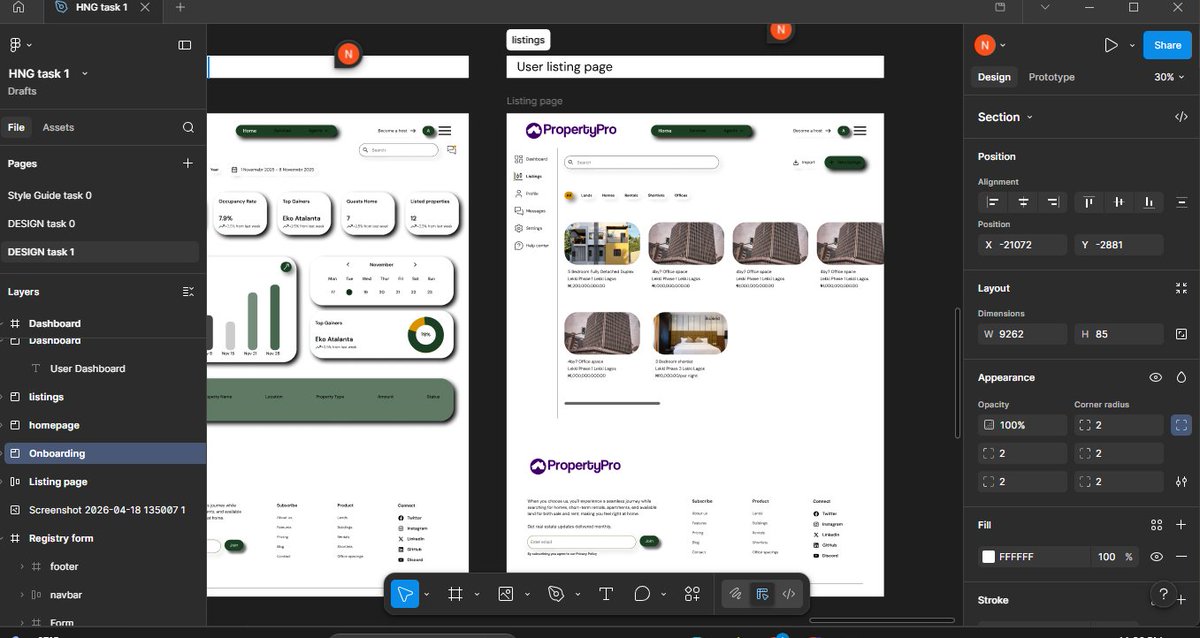Open the Frame tool options chevron
The image size is (1200, 638).
coord(477,594)
